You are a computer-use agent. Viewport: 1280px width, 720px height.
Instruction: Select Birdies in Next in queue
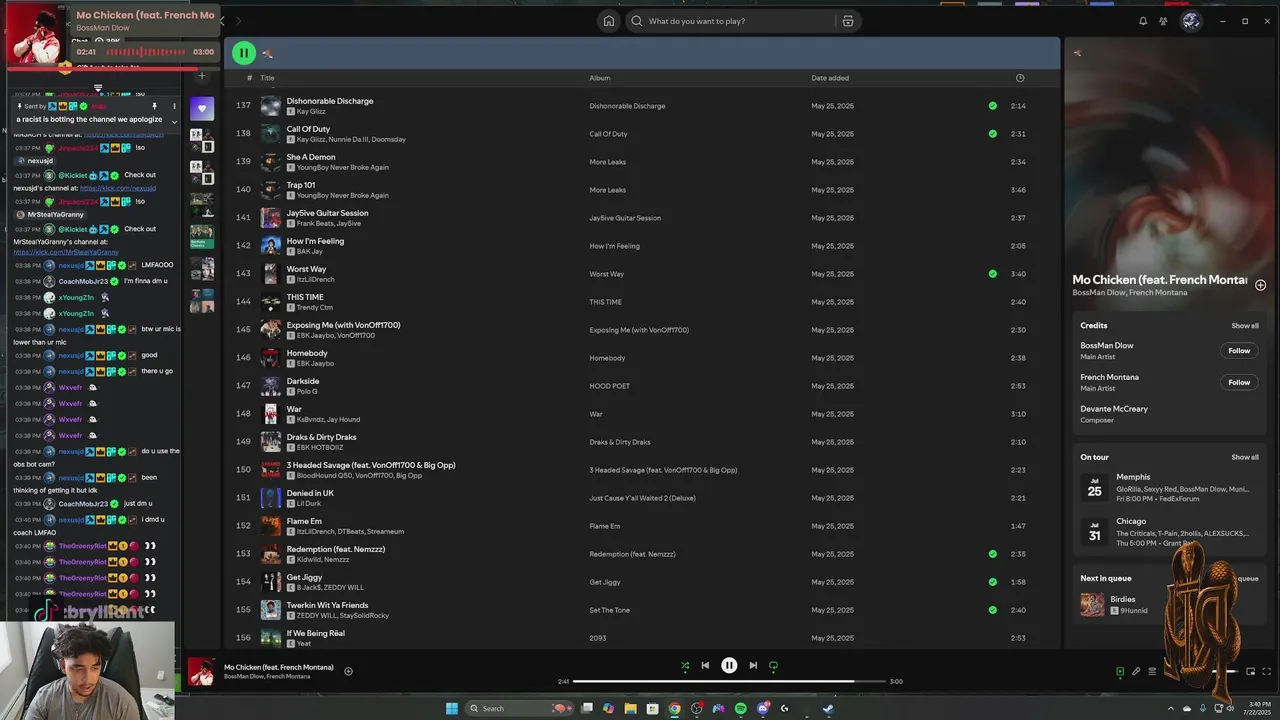(x=1122, y=599)
